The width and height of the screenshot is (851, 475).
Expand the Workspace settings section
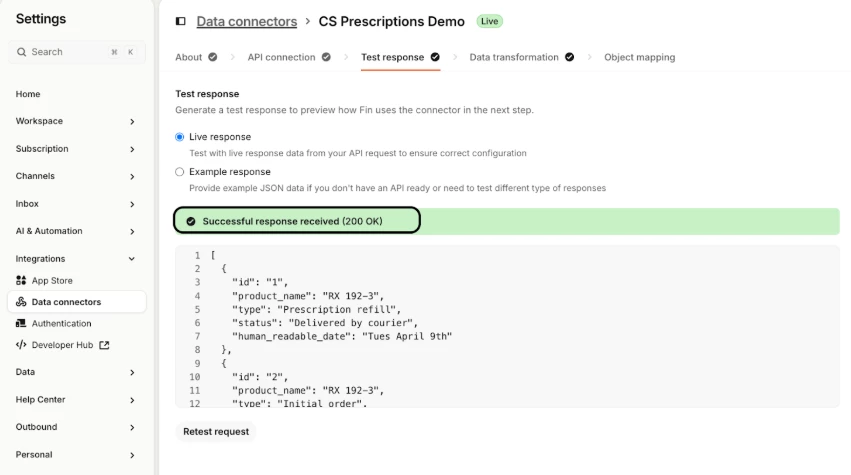[132, 121]
